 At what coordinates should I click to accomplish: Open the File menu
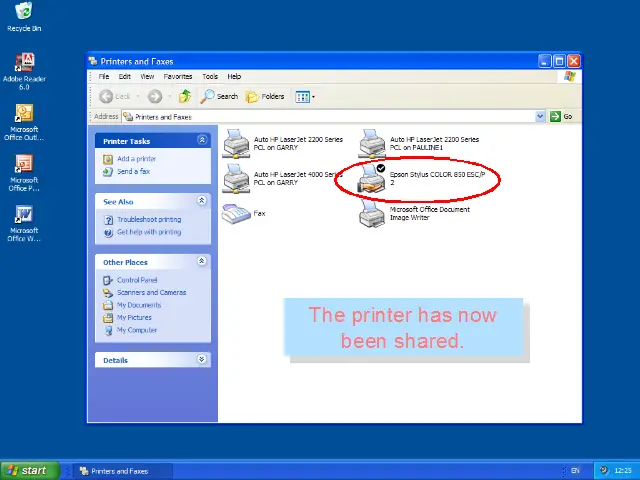(x=104, y=76)
